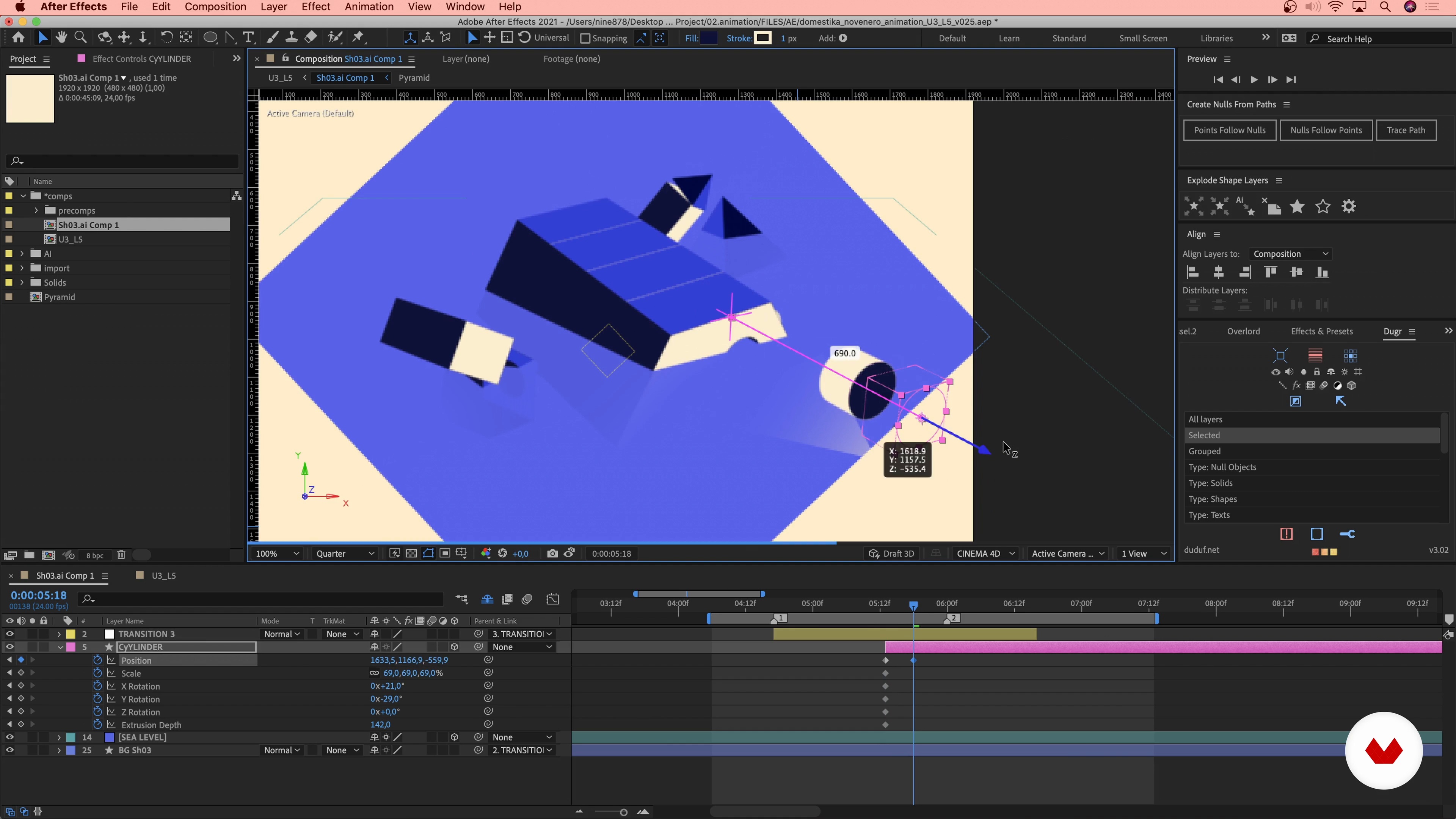Hide the BG Sh03 layer

(9, 750)
